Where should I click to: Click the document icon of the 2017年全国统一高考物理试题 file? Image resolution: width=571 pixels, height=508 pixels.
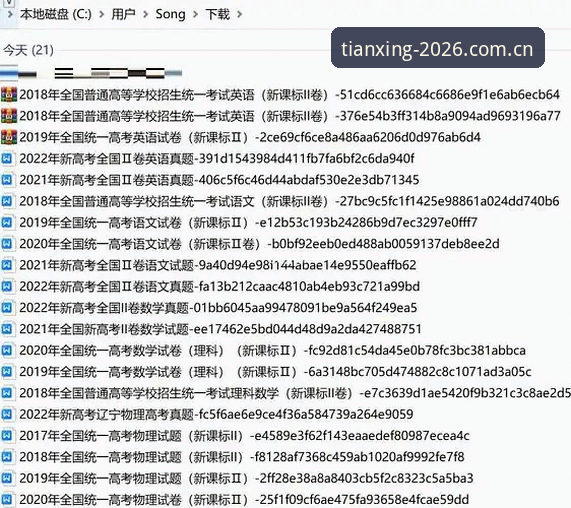(x=8, y=436)
